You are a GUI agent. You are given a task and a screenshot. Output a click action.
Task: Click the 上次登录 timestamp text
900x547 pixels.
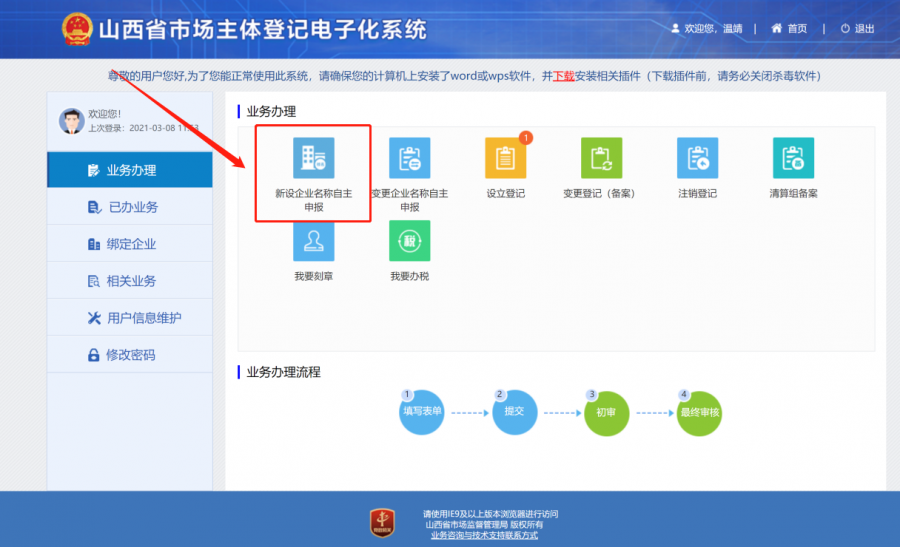click(143, 128)
